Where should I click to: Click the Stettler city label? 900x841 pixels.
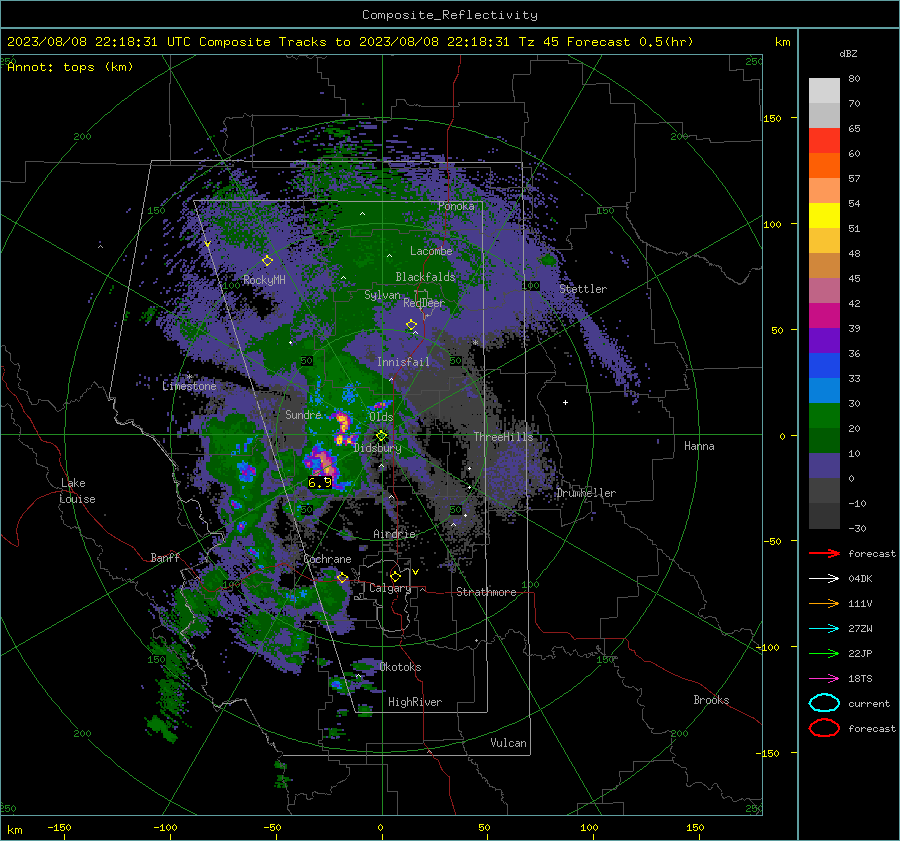[x=583, y=289]
